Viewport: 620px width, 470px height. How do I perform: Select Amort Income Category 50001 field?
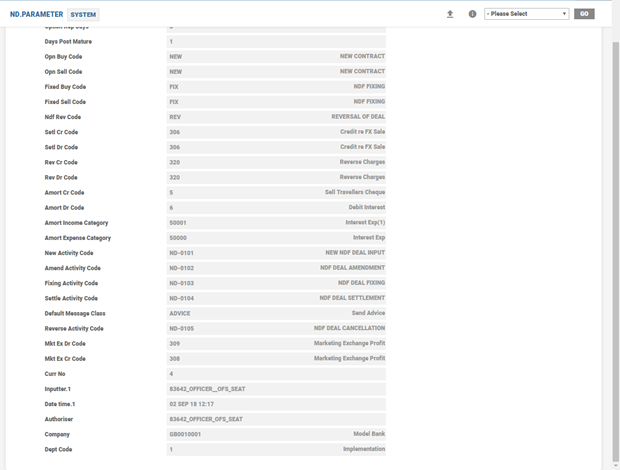[276, 223]
